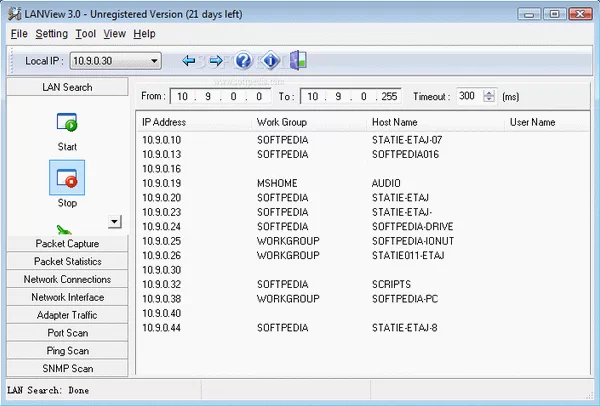Image resolution: width=600 pixels, height=406 pixels.
Task: Open the Help menu
Action: coord(144,34)
